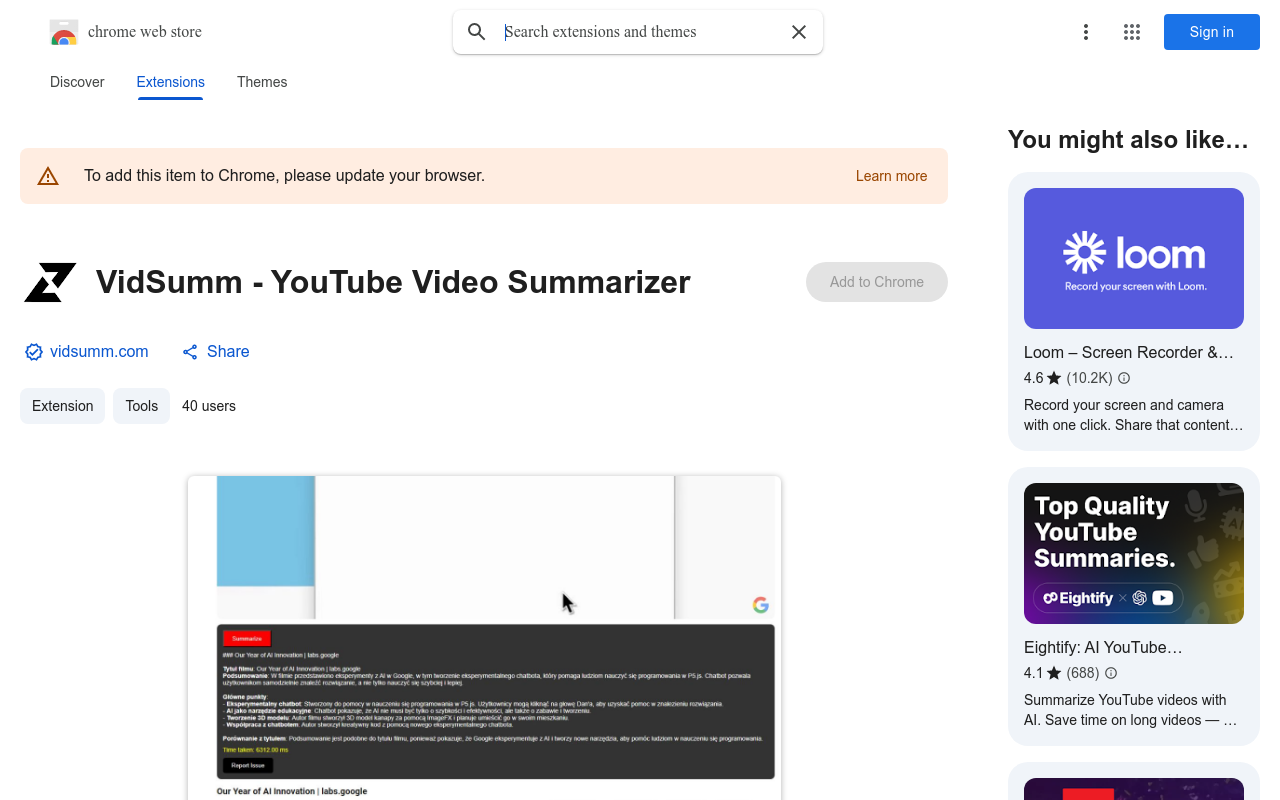
Task: Click the VidSumm extension logo
Action: (x=50, y=282)
